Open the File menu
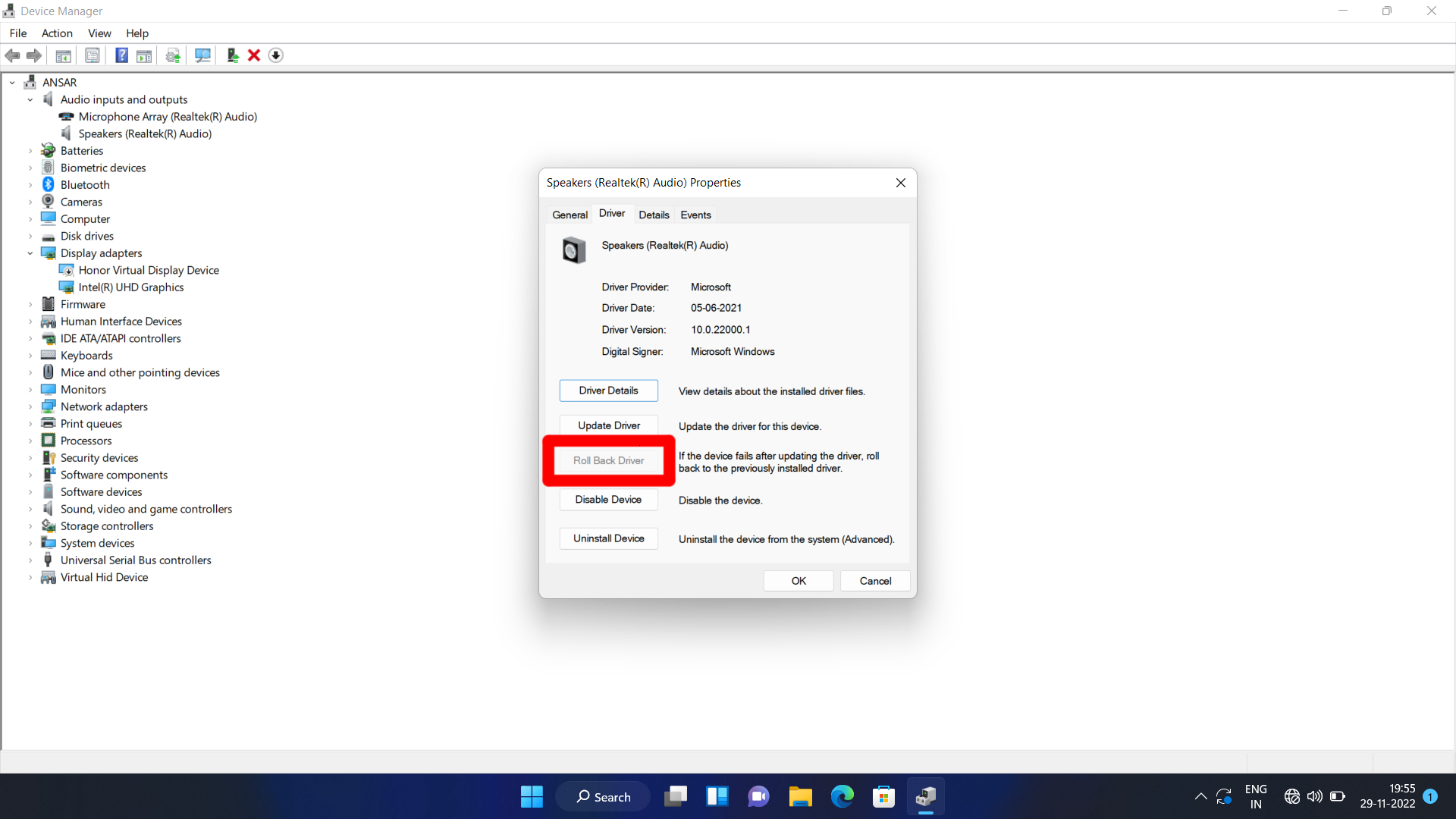Image resolution: width=1456 pixels, height=819 pixels. click(18, 33)
